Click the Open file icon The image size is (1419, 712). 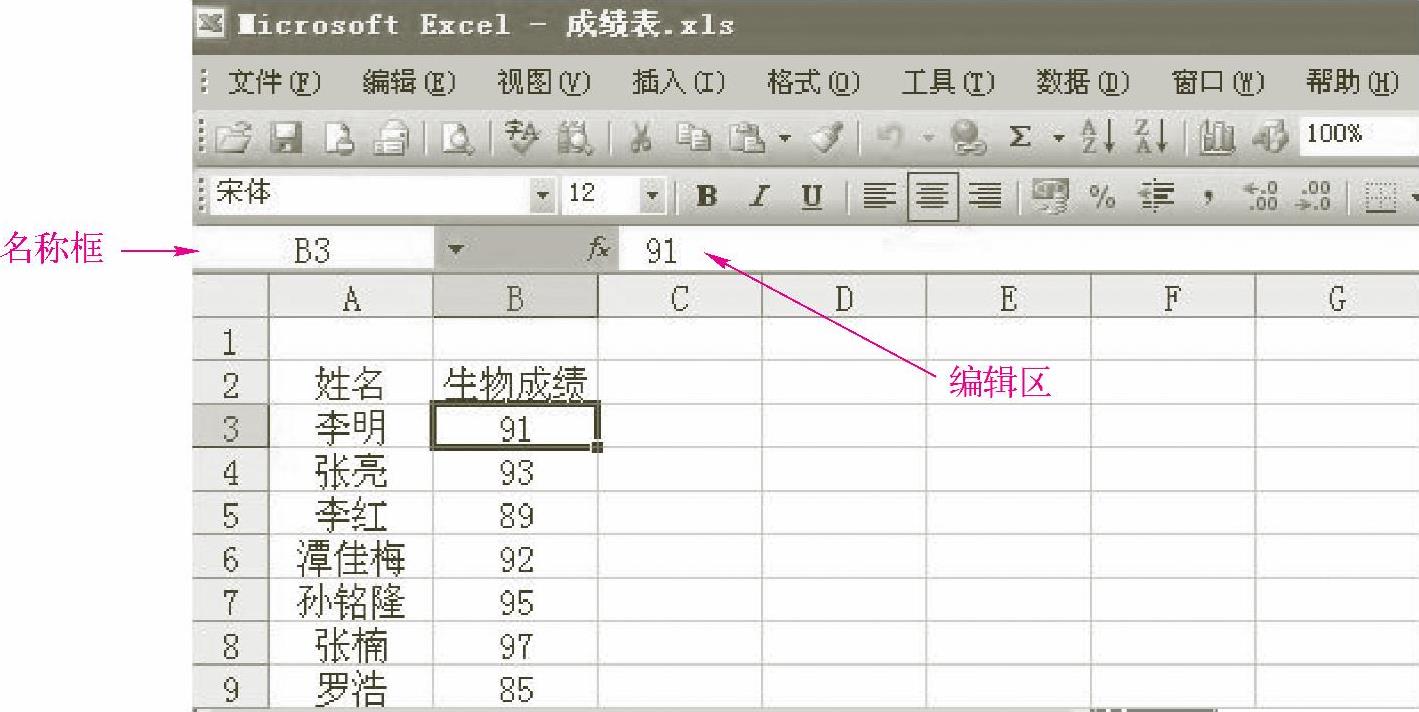point(234,136)
